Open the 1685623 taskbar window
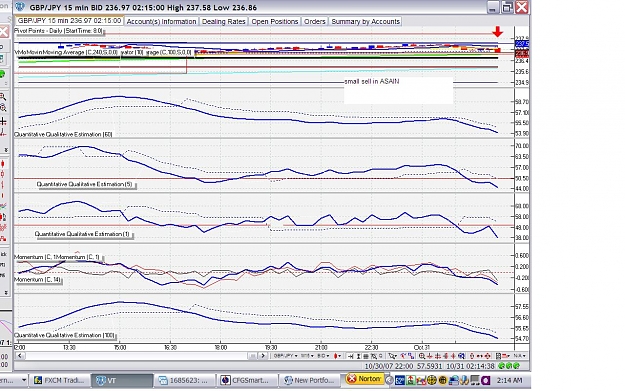 (x=184, y=380)
